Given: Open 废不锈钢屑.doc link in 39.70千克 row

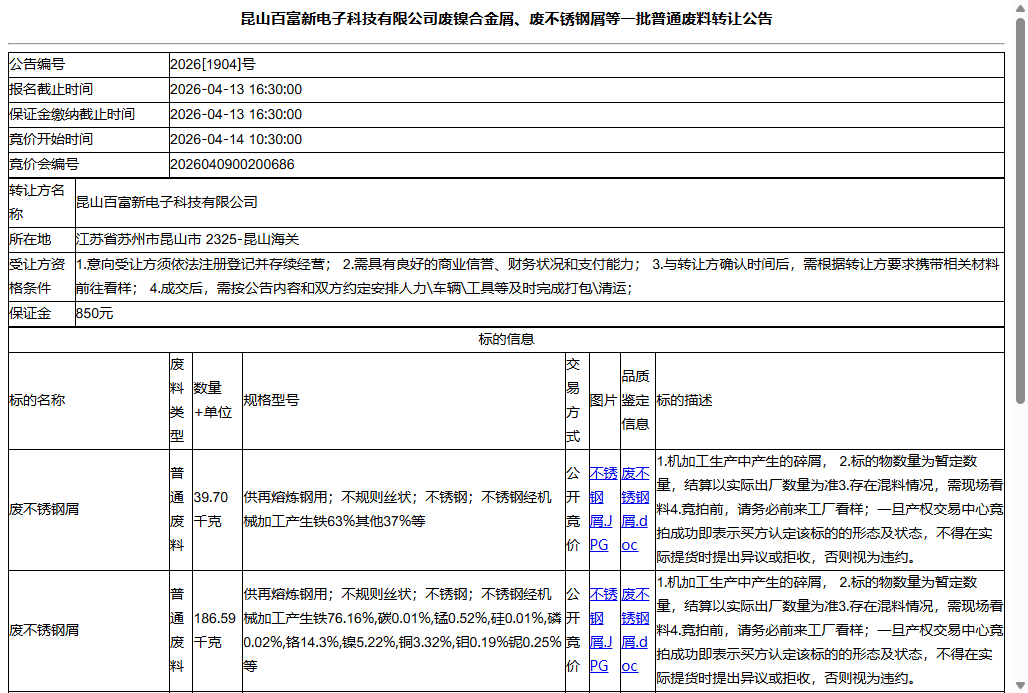Looking at the screenshot, I should pos(635,509).
